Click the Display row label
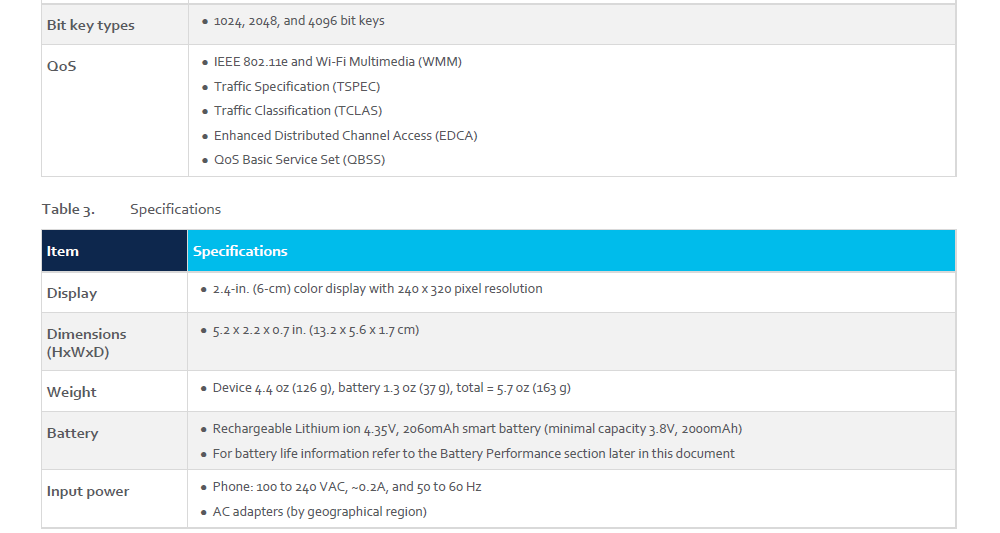 click(72, 293)
